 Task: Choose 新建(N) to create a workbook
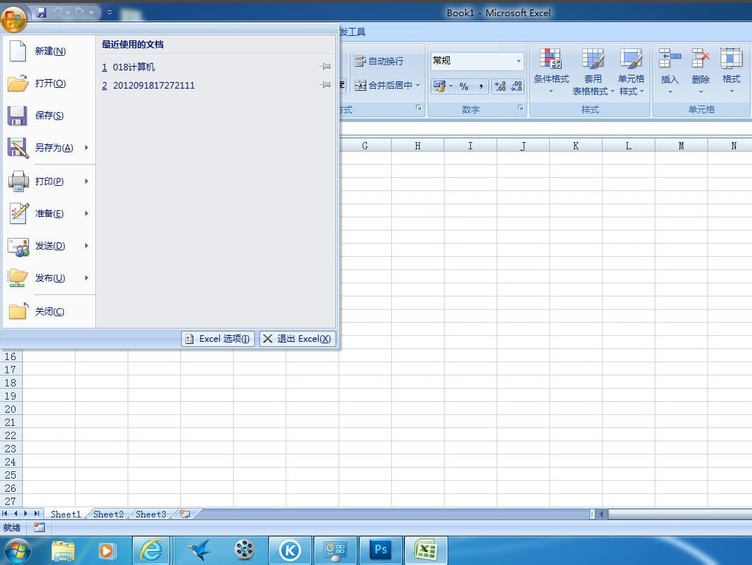pos(48,51)
